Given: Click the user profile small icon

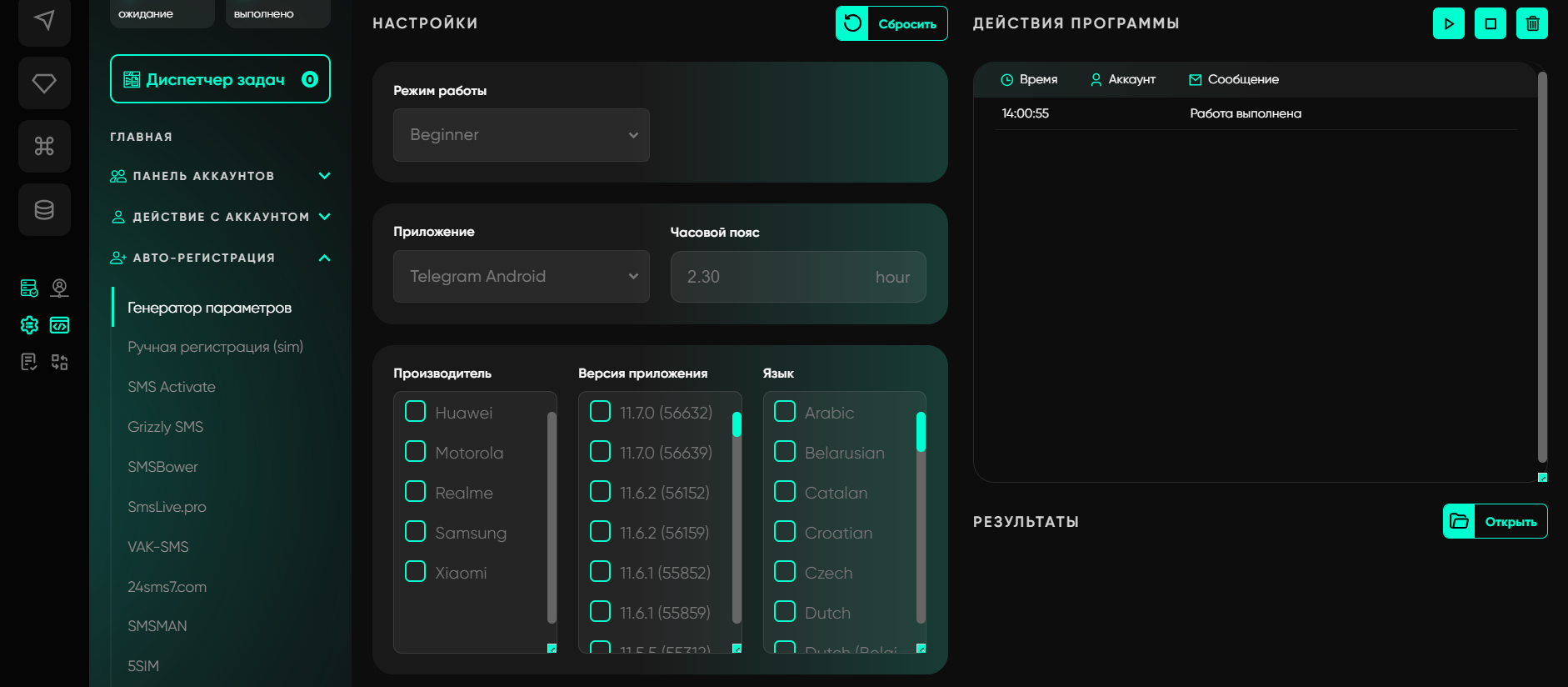Looking at the screenshot, I should [x=59, y=288].
